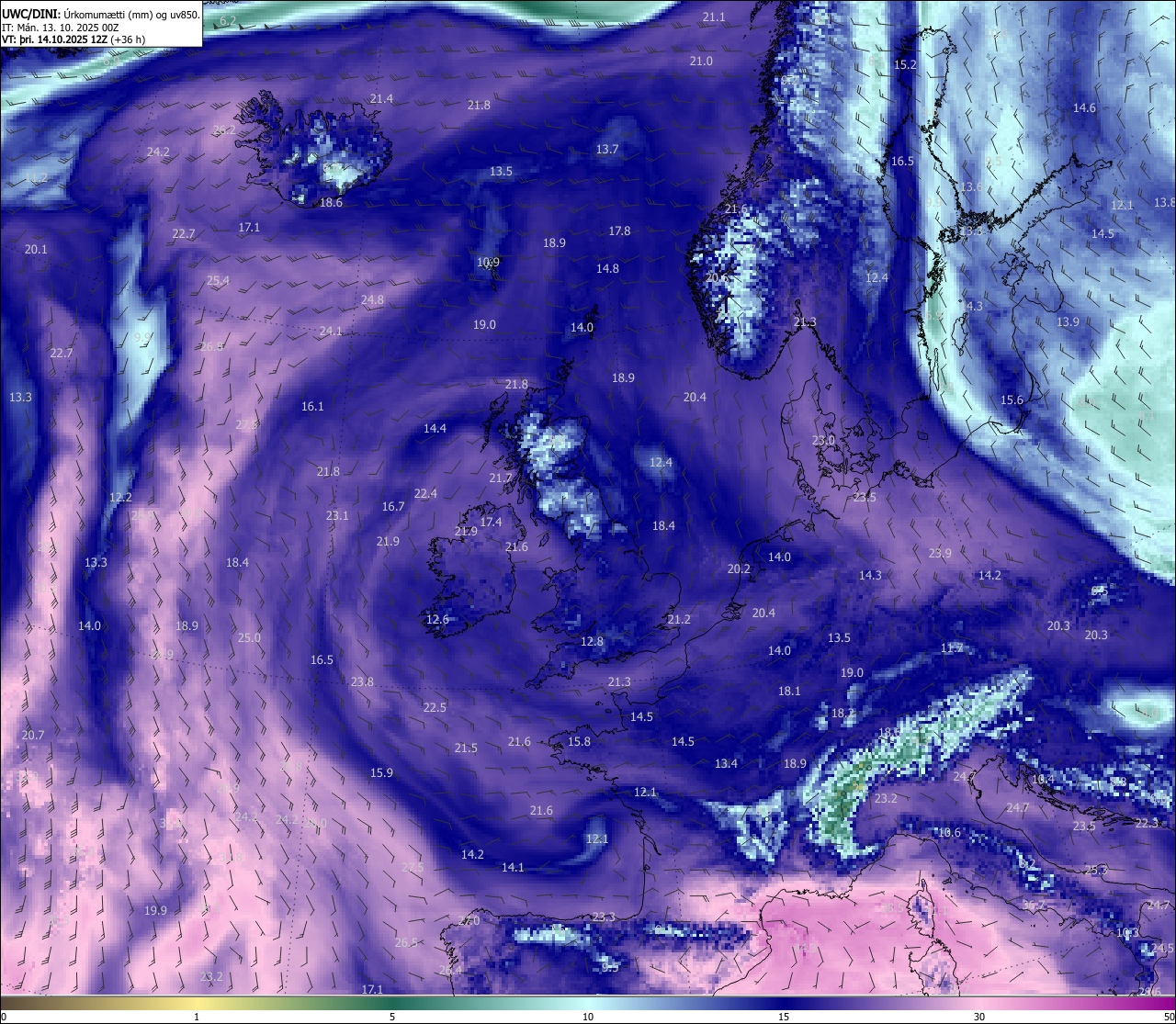Click the '5' tick label on the legend
Image resolution: width=1176 pixels, height=1024 pixels.
[x=392, y=1017]
